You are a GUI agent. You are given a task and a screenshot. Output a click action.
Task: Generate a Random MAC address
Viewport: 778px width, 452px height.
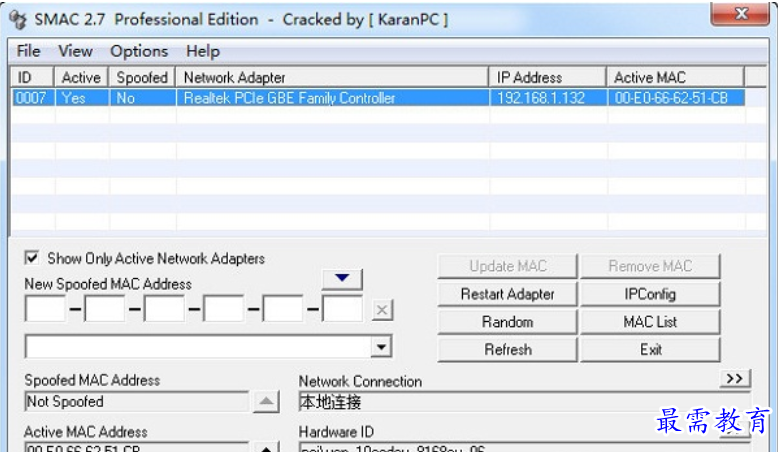[x=508, y=322]
